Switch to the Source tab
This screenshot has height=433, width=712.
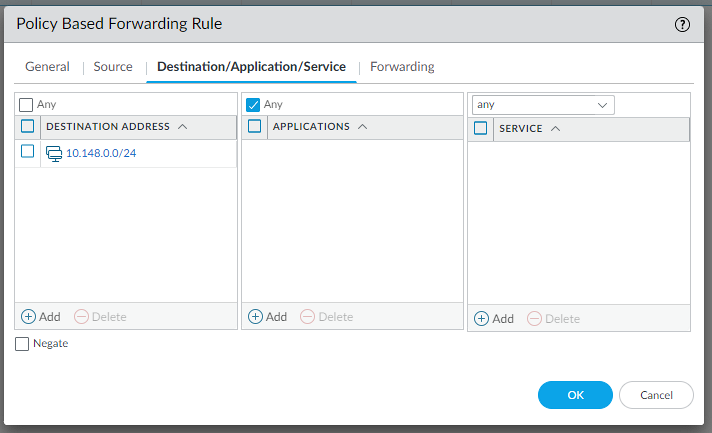tap(113, 67)
